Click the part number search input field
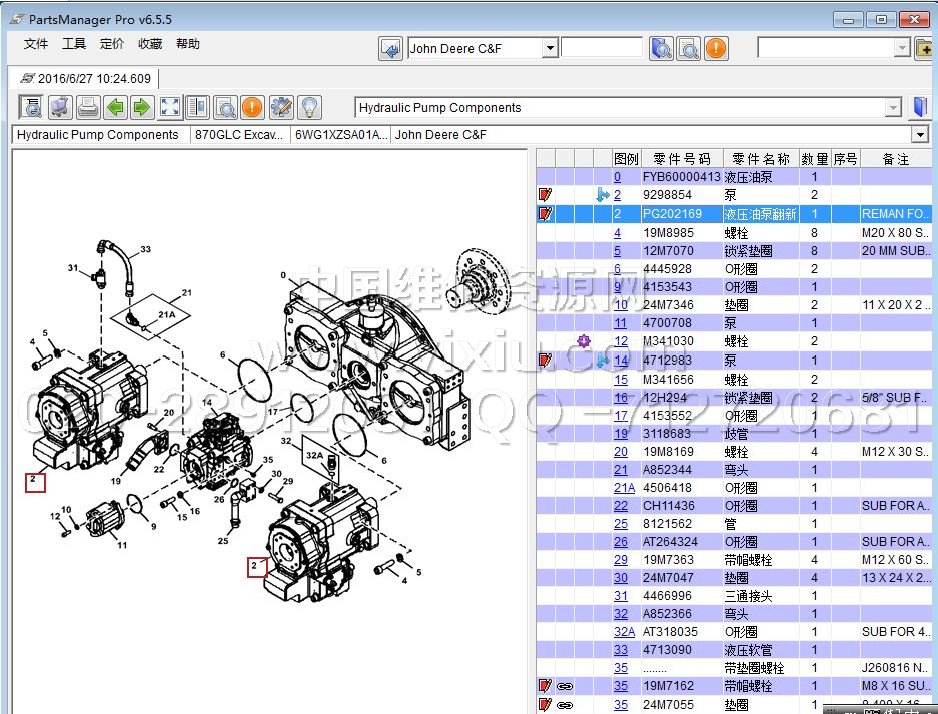This screenshot has height=714, width=938. point(601,48)
